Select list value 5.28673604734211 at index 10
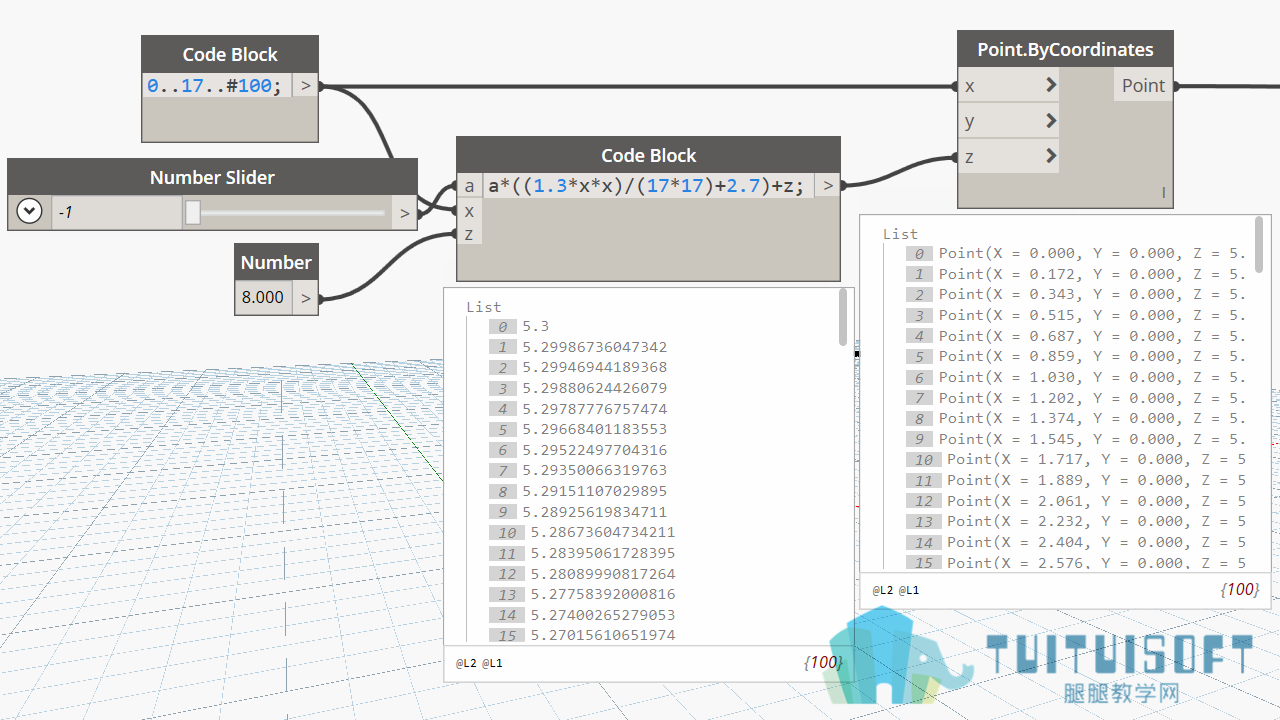1280x720 pixels. click(602, 532)
